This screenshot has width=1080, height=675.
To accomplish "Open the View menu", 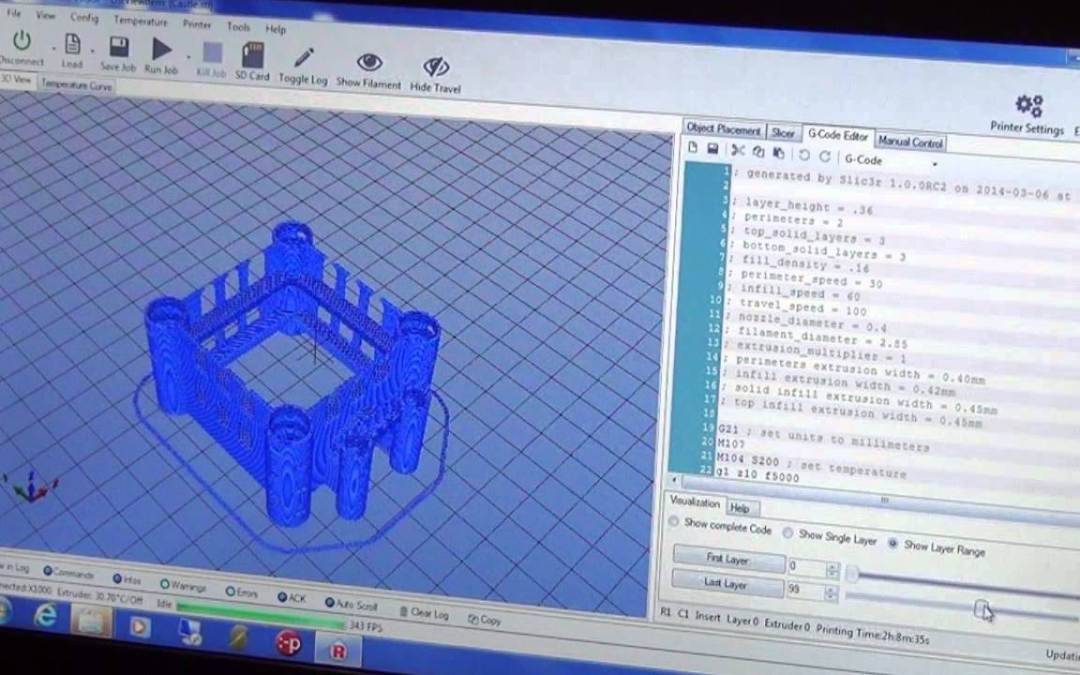I will tap(45, 14).
